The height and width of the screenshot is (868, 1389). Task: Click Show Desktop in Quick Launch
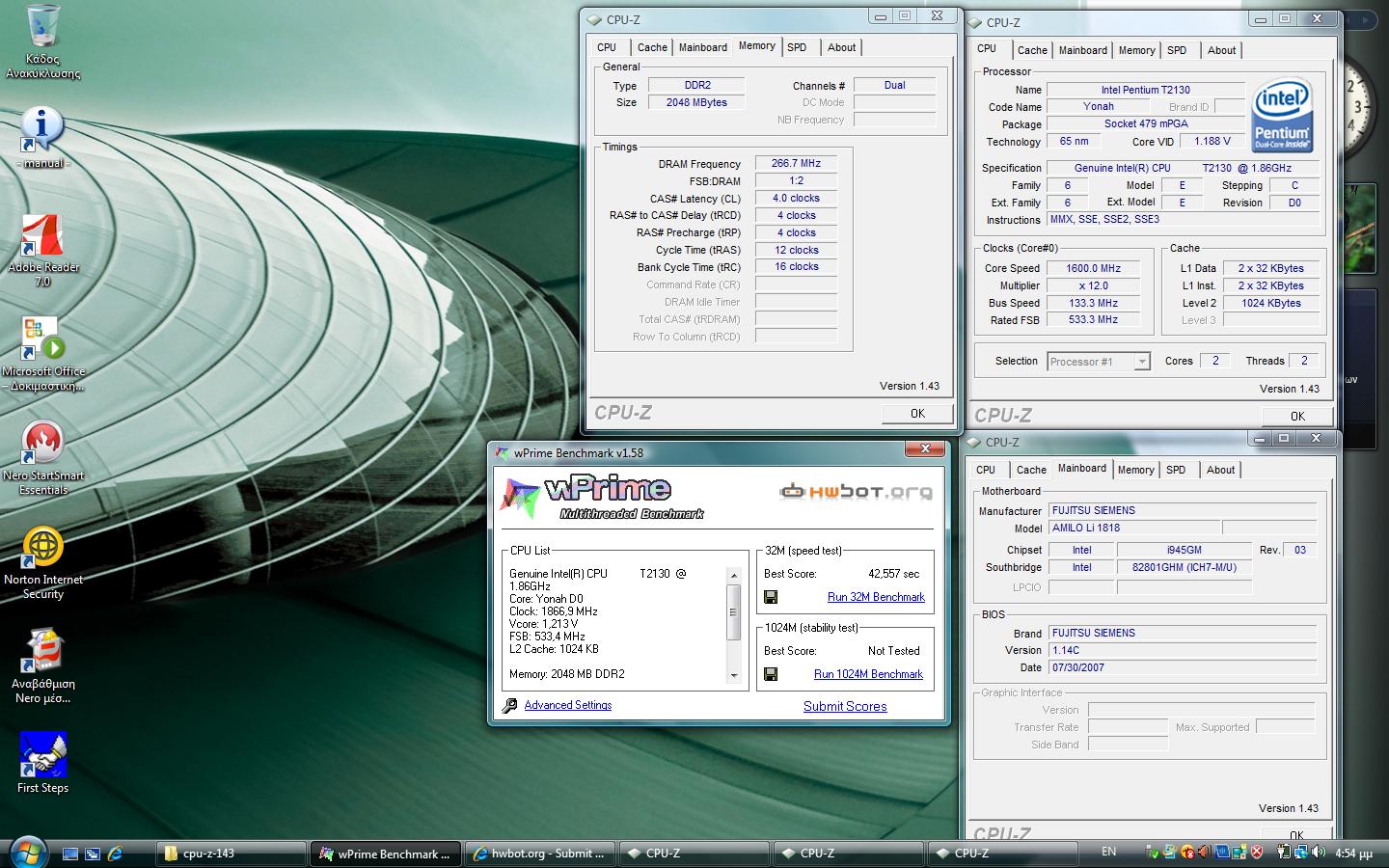70,854
